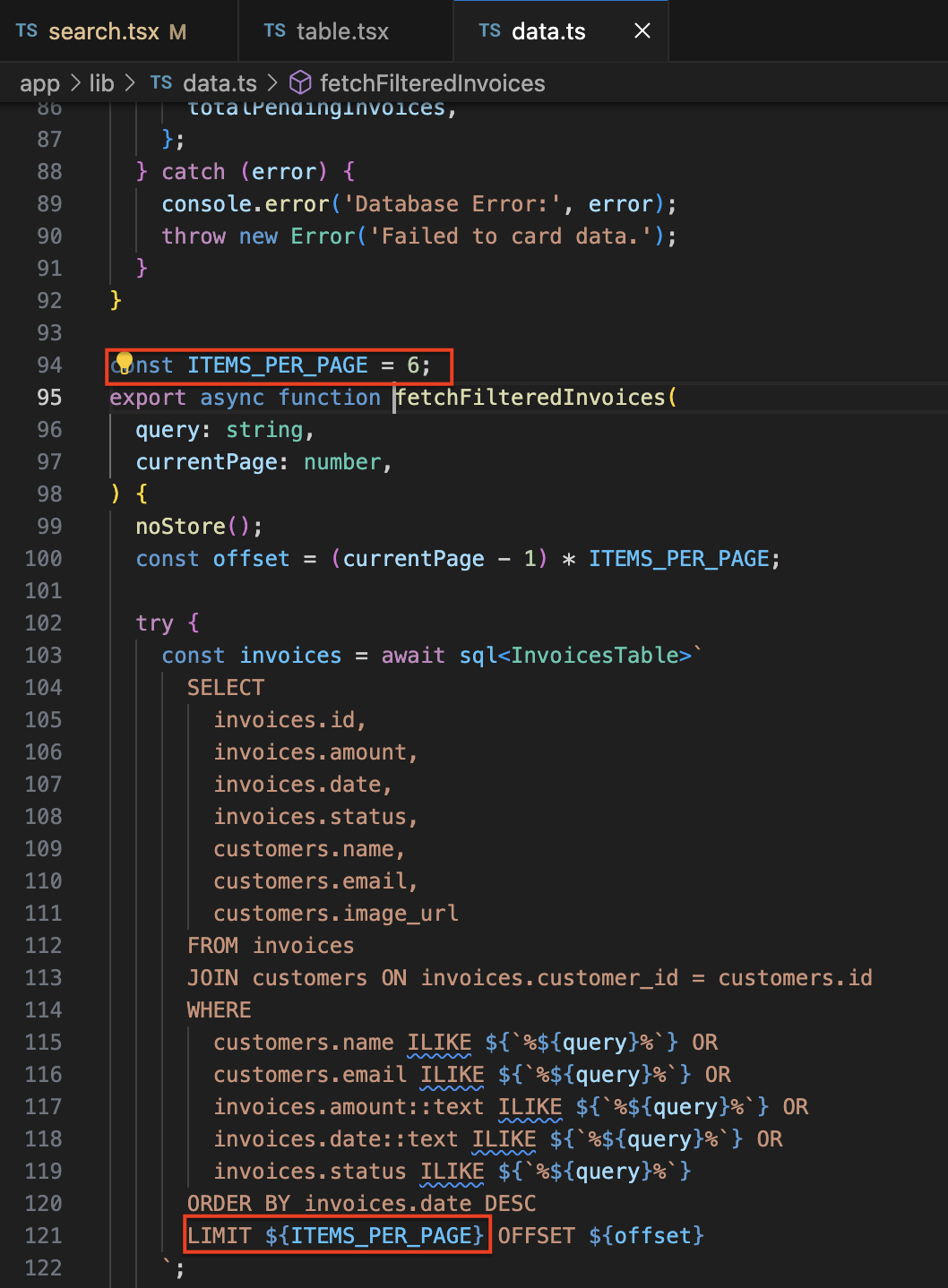
Task: Click 'currentPage: number,' parameter on line 97
Action: [x=264, y=462]
